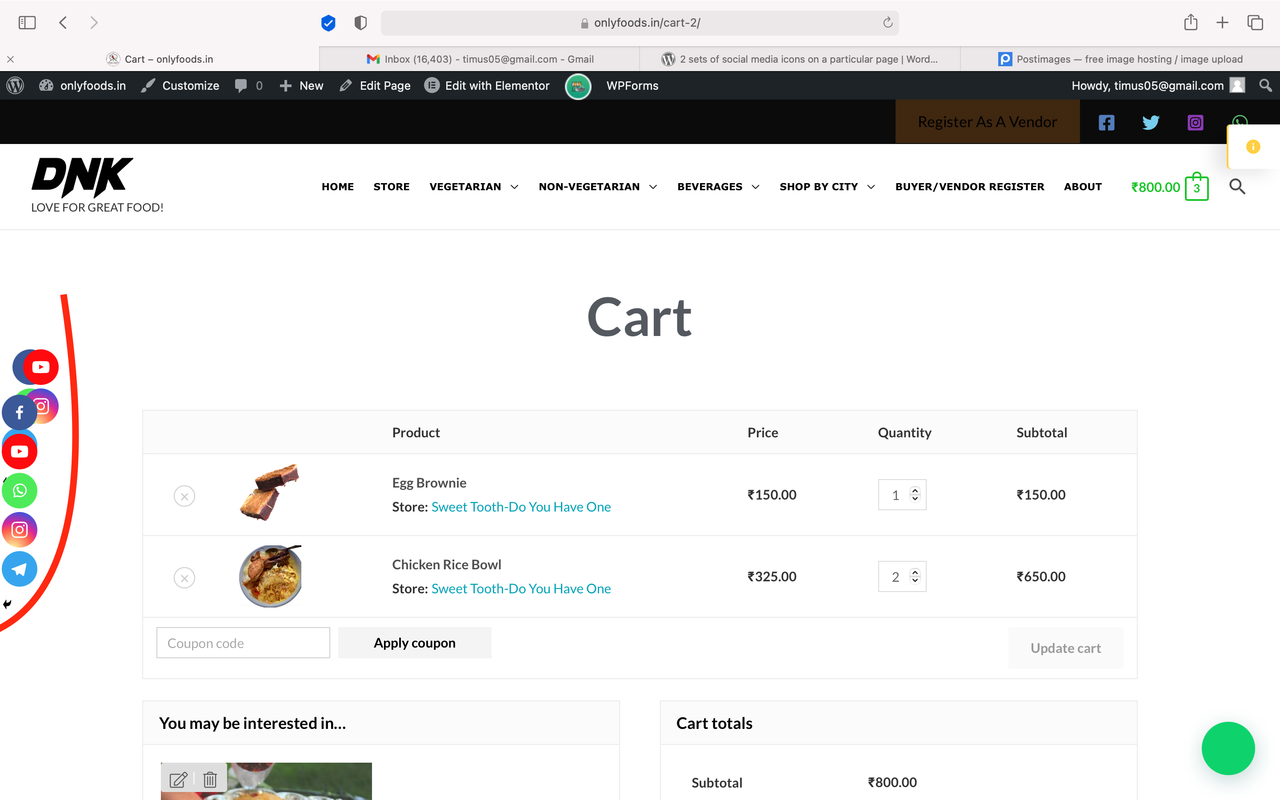Open the Chicken Rice Bowl product thumbnail

click(270, 576)
